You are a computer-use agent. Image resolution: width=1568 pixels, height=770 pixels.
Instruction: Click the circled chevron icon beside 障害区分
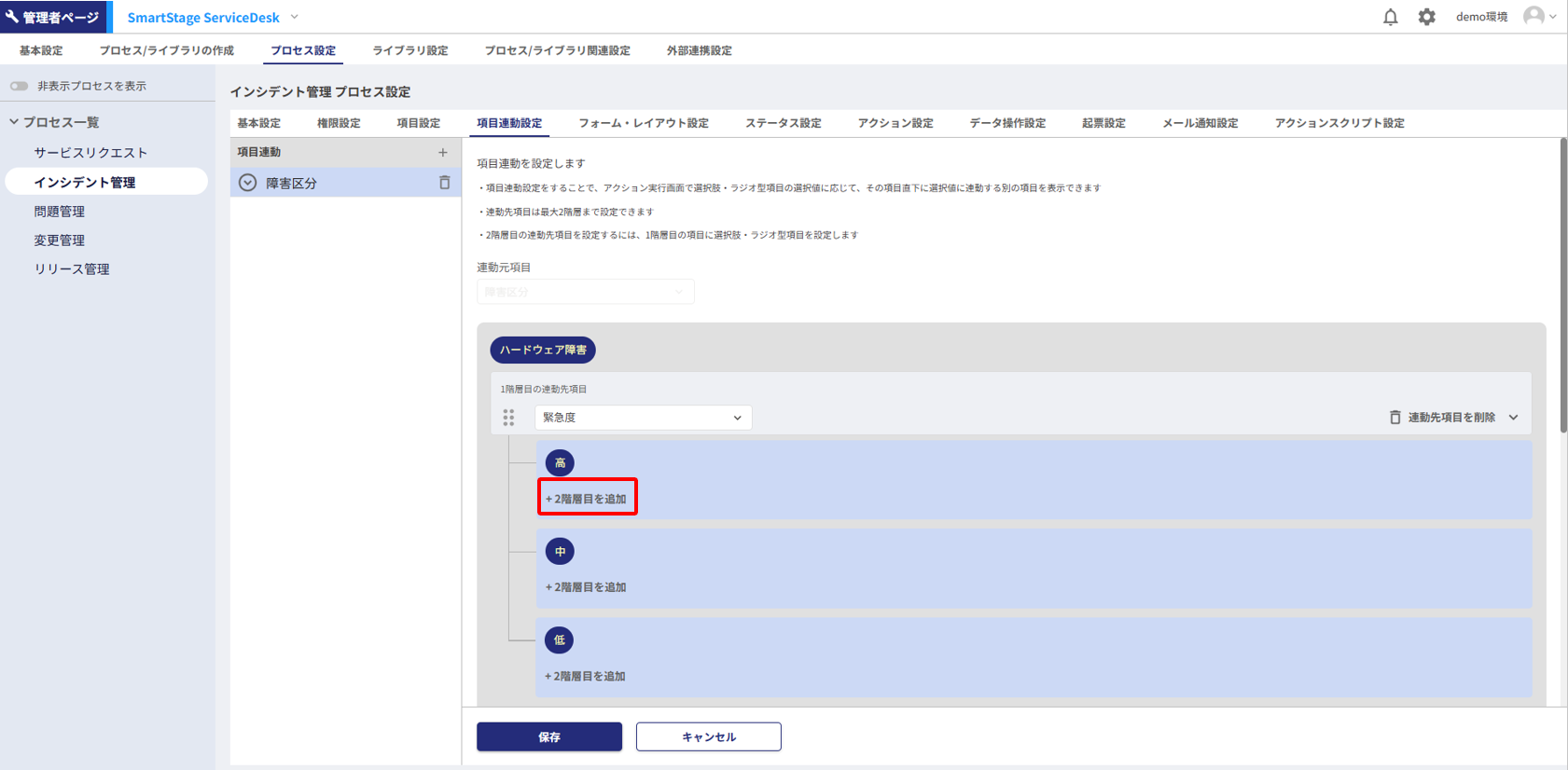tap(248, 183)
